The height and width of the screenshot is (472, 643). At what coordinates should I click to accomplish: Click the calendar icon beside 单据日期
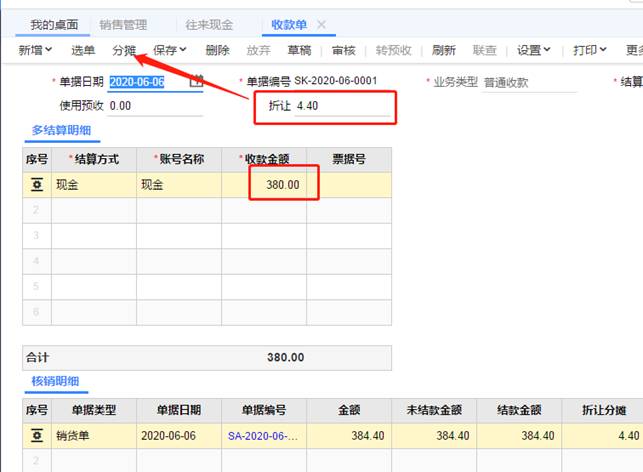pos(197,81)
